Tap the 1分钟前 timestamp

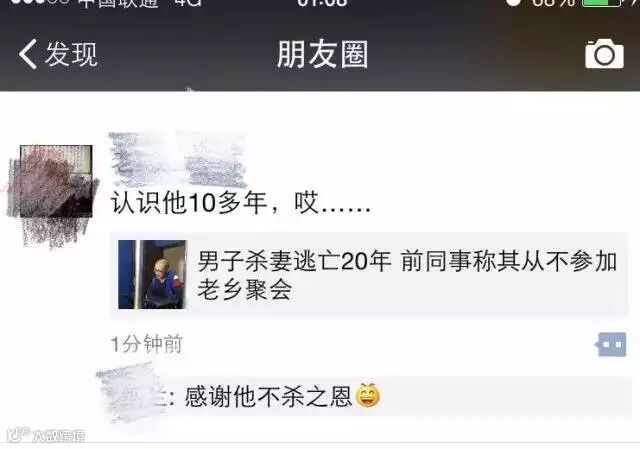(147, 344)
